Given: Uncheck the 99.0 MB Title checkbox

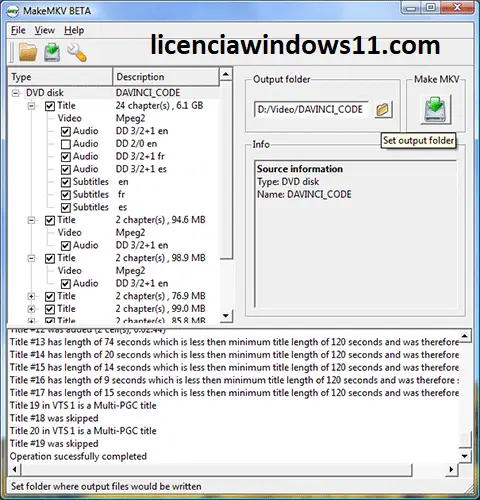Looking at the screenshot, I should (50, 309).
